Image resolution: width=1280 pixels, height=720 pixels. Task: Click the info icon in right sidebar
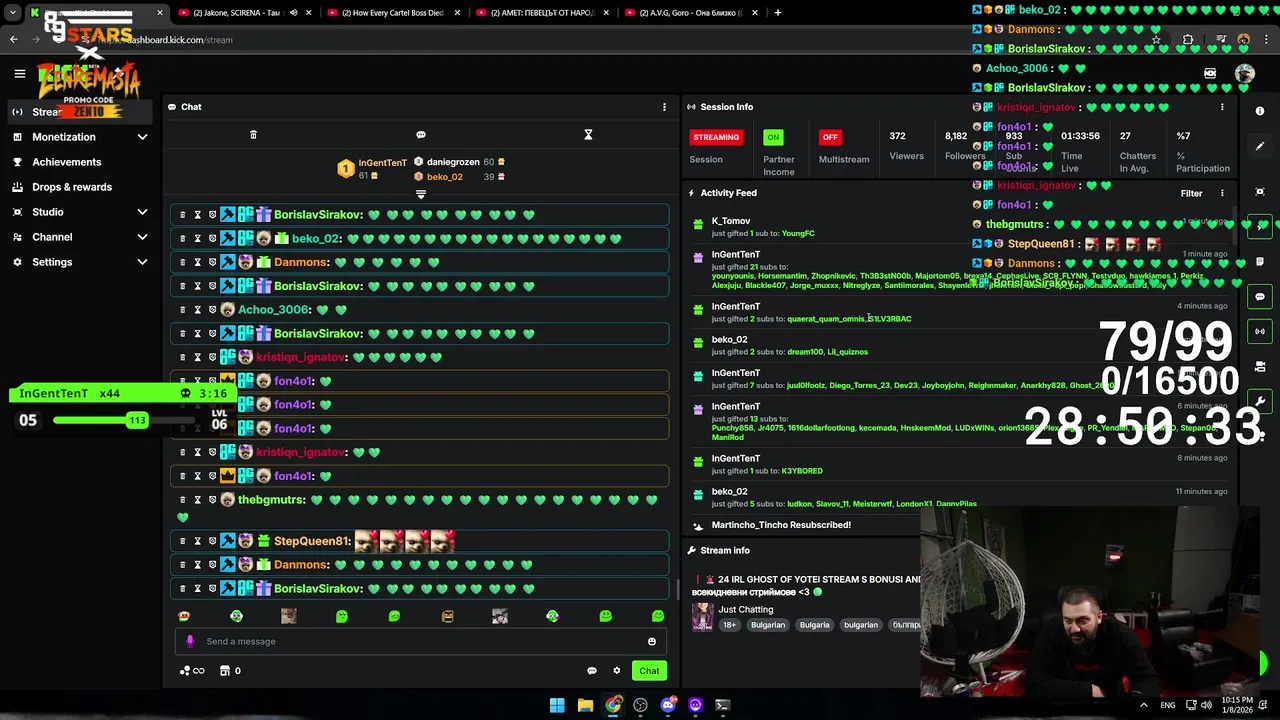tap(1260, 111)
